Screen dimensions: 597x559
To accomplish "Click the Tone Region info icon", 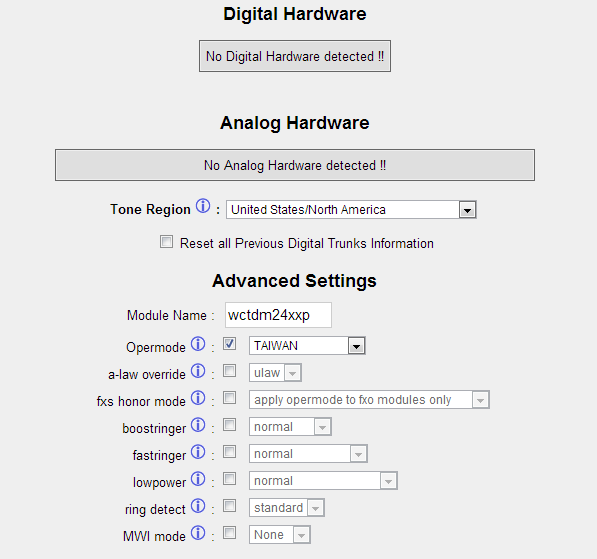I will pos(203,206).
